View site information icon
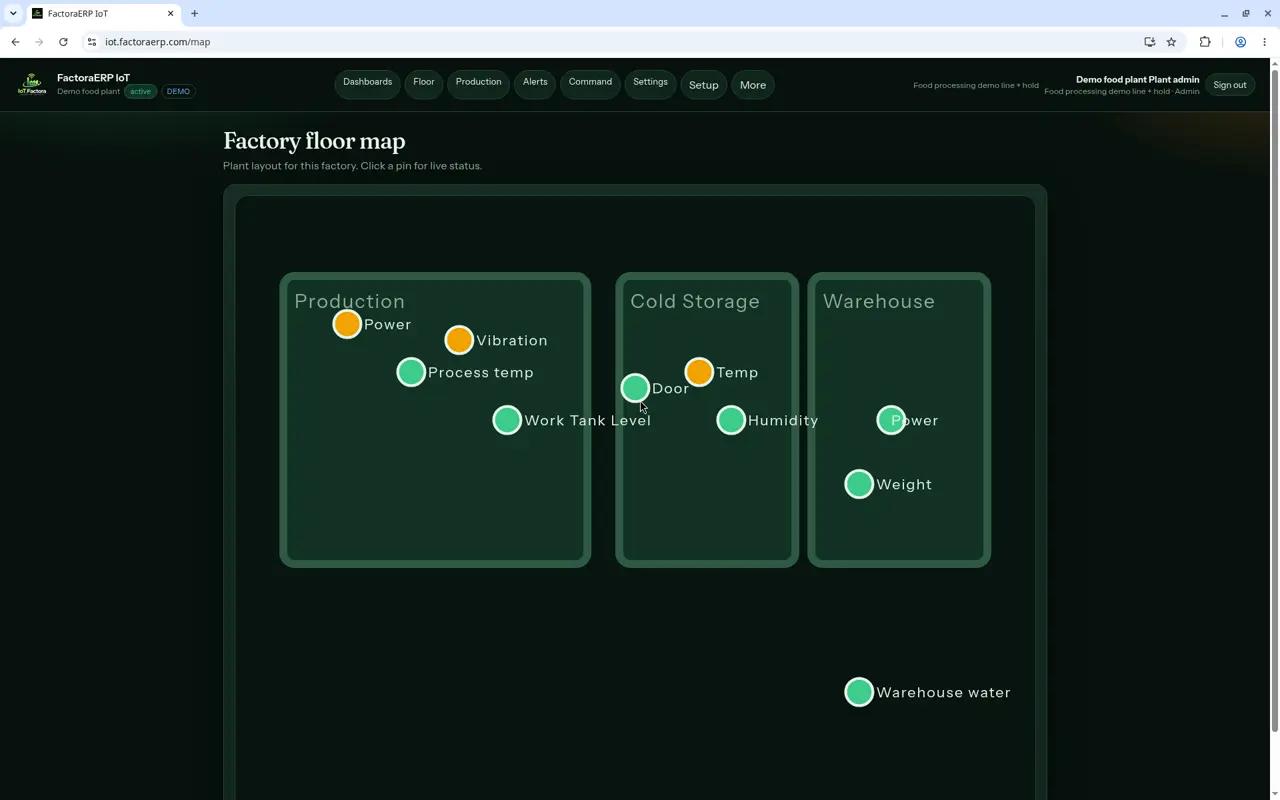 (x=91, y=42)
